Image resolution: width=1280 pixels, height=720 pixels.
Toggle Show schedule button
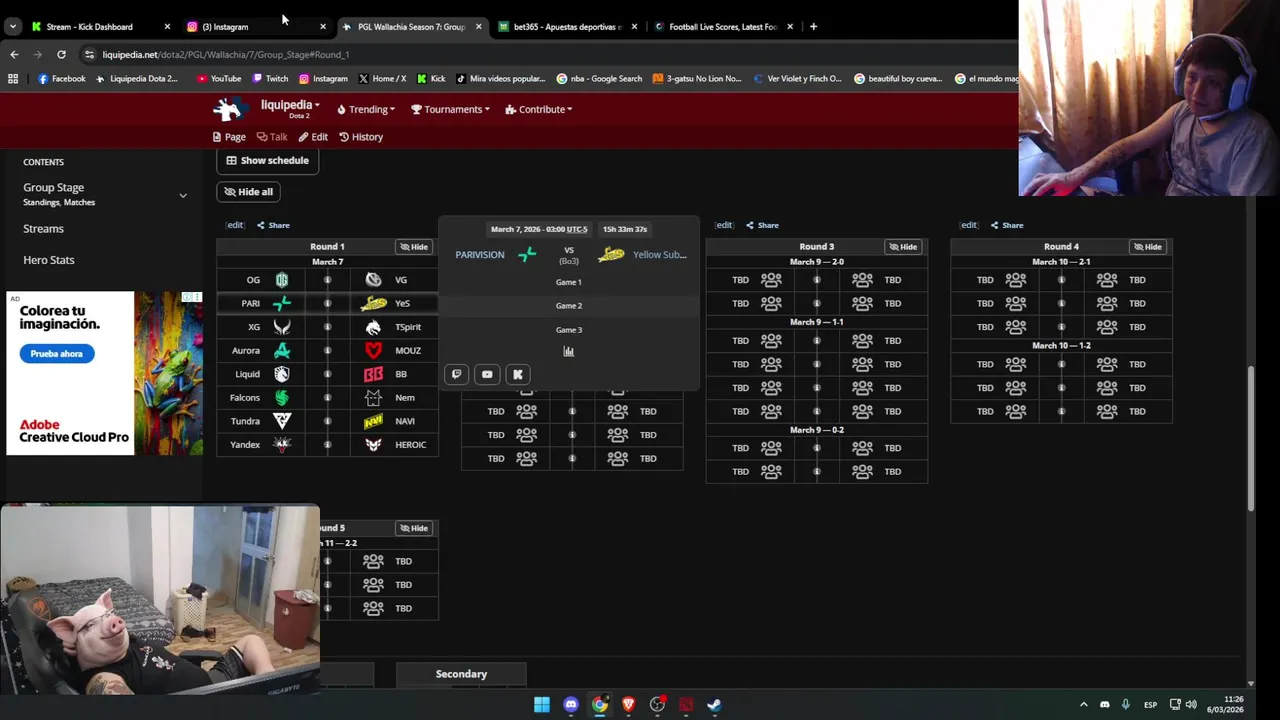coord(267,160)
